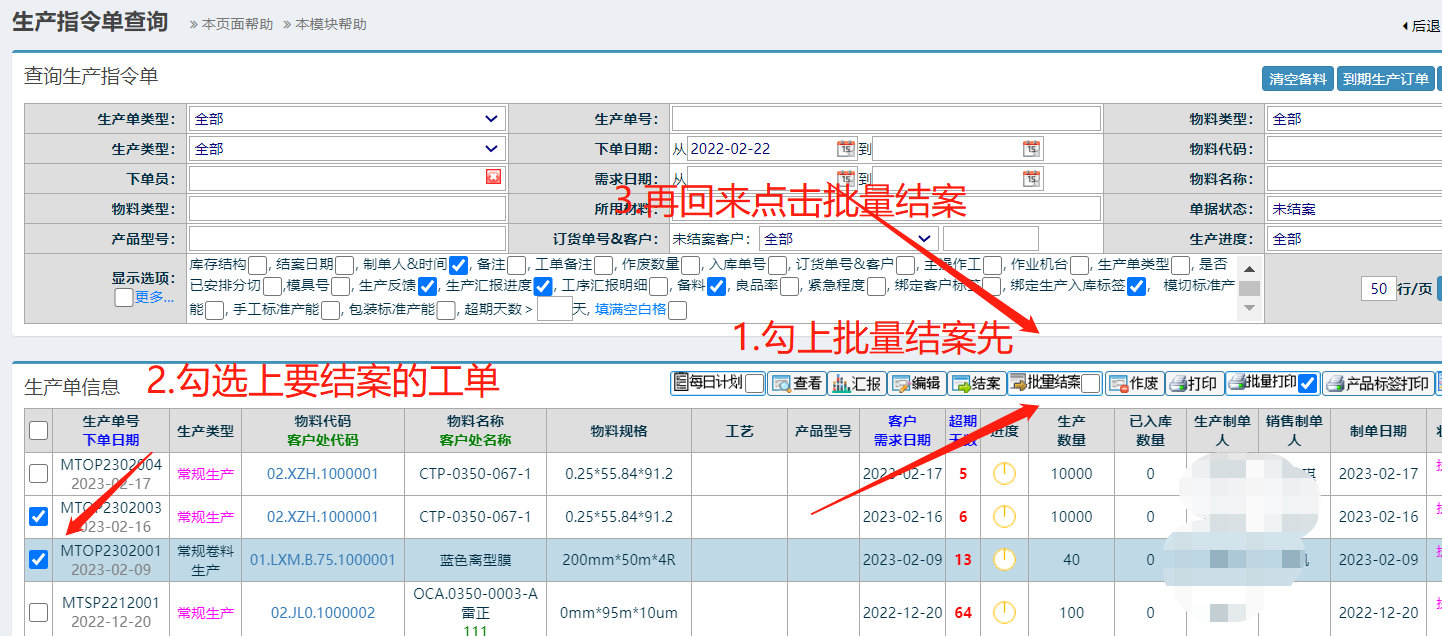Open material code 01.LXM.B.75.1000001 link
Screen dimensions: 1442x636
click(322, 560)
